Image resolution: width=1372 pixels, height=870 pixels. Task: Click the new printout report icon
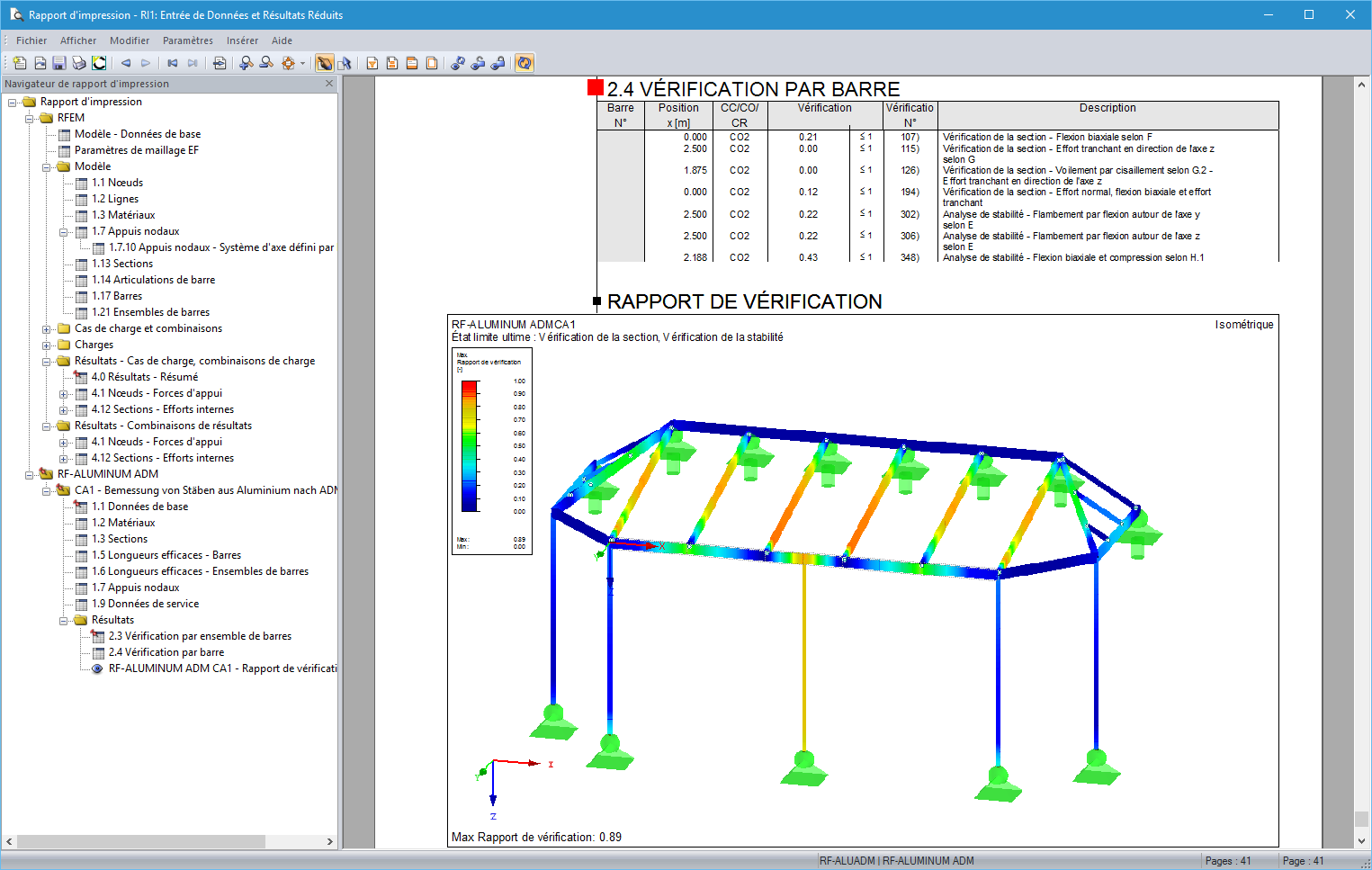[20, 63]
